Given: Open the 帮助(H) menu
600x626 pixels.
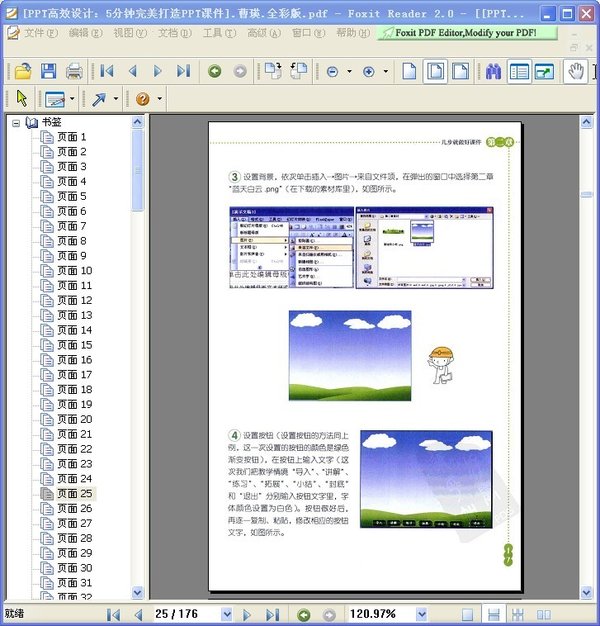Looking at the screenshot, I should point(353,33).
